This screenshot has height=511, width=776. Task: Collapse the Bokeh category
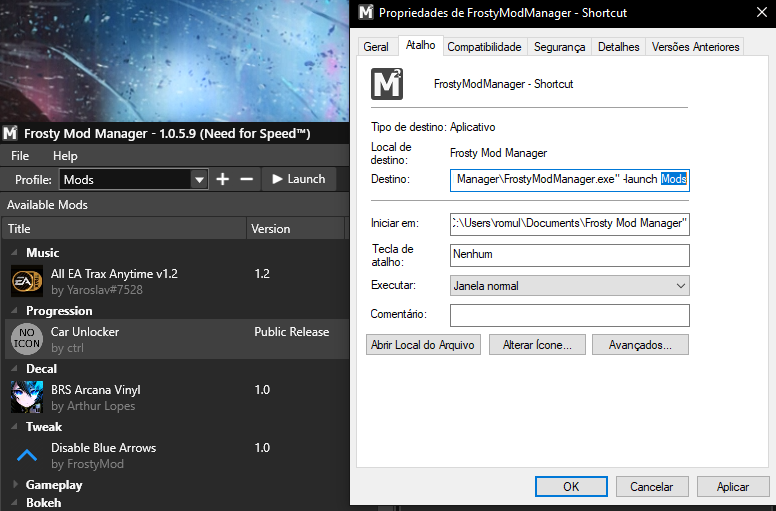(14, 503)
